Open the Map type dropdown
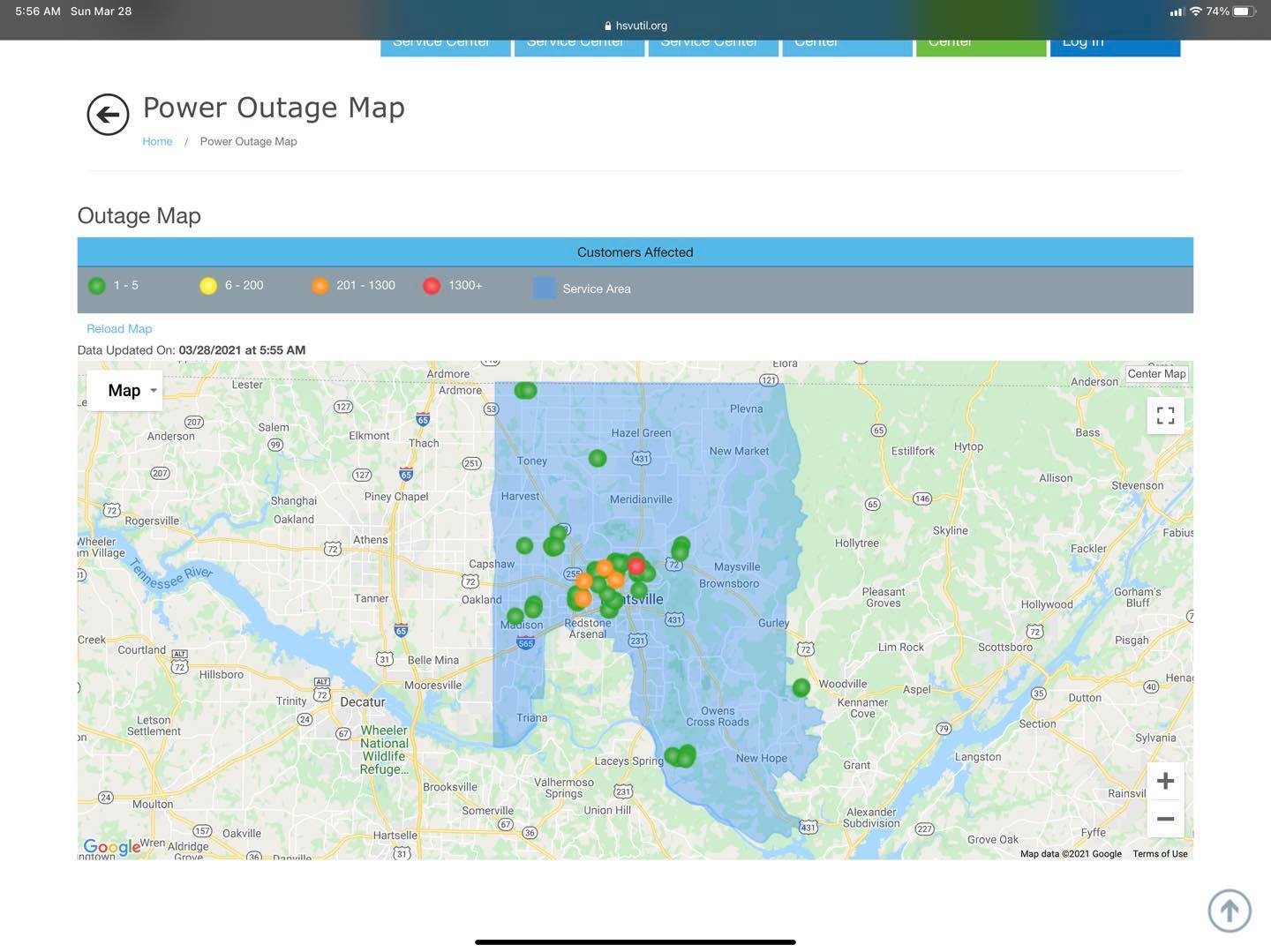 (124, 390)
